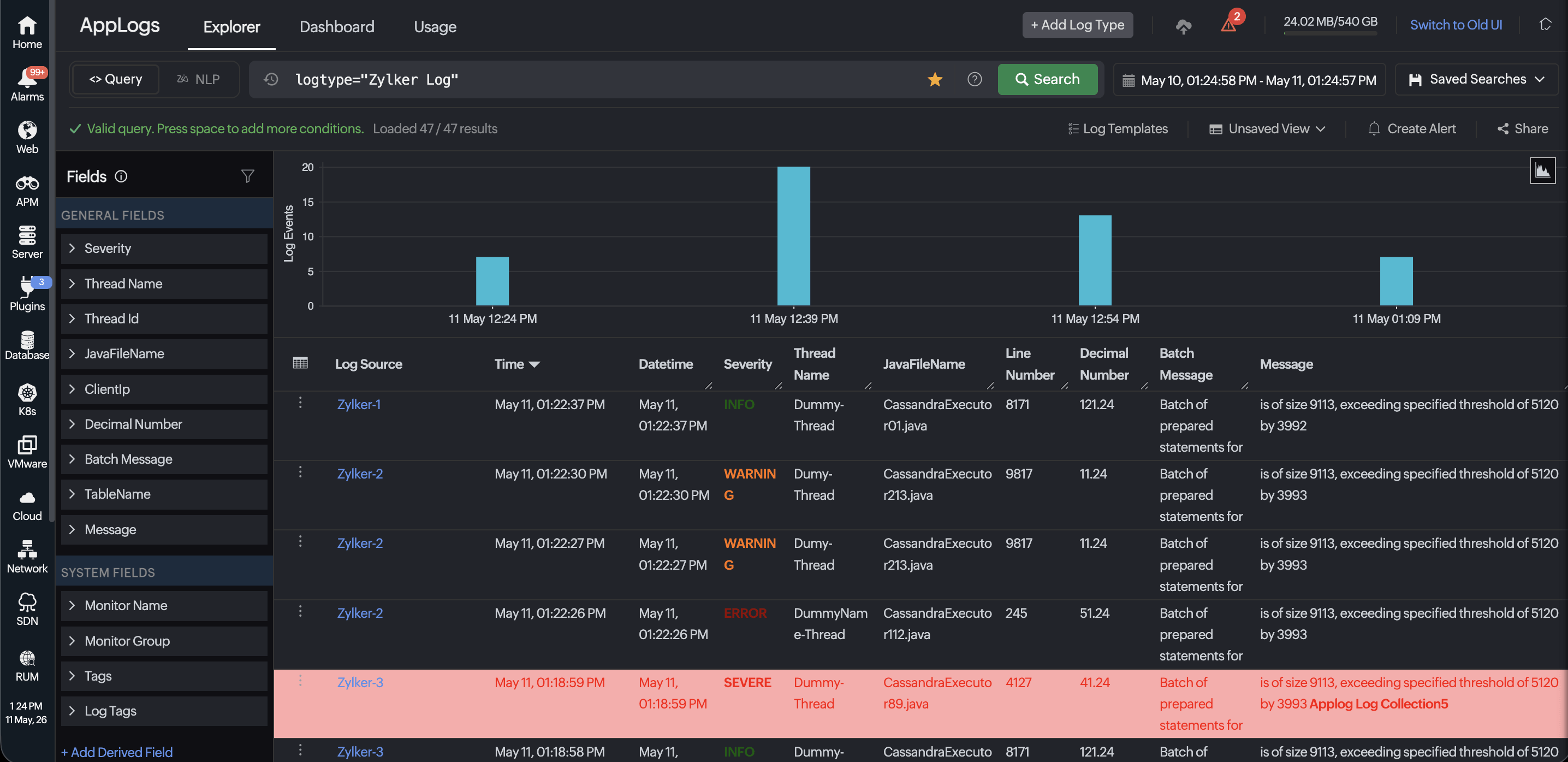
Task: Open the Cloud sidebar icon
Action: coord(27,506)
